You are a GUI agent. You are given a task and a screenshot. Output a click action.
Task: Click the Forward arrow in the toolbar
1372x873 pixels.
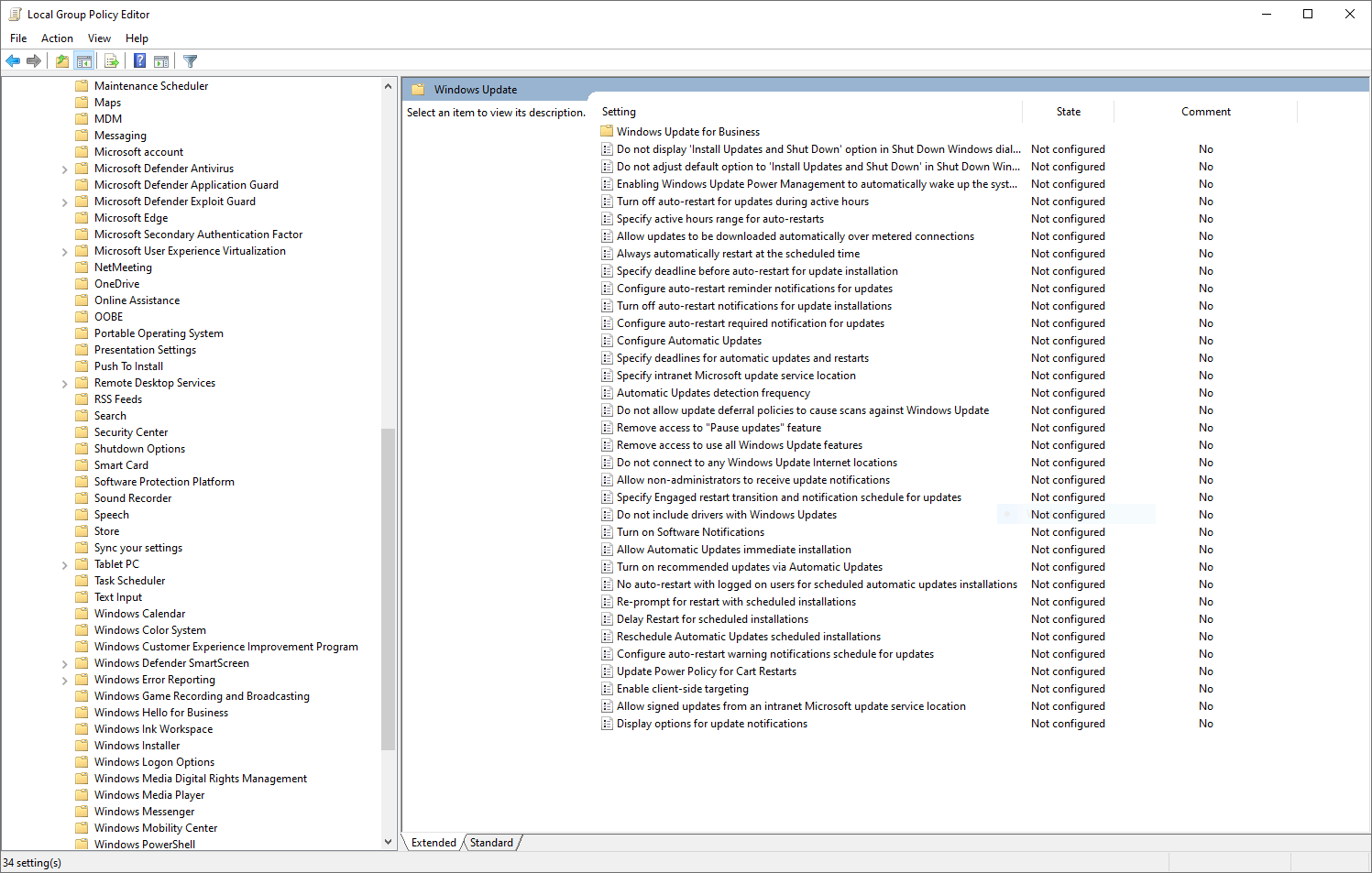34,61
